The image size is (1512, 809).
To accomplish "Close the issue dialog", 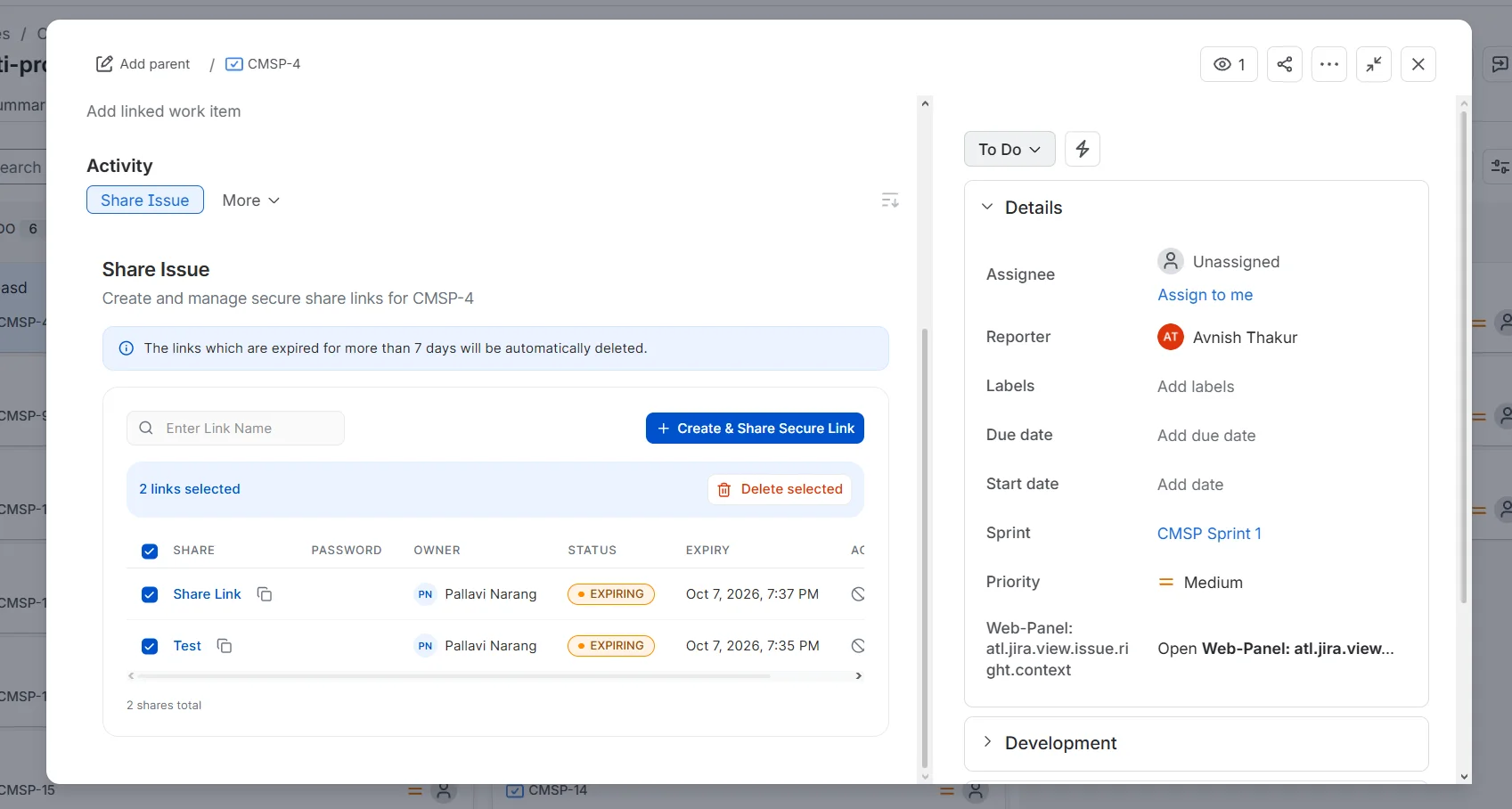I will click(x=1418, y=64).
